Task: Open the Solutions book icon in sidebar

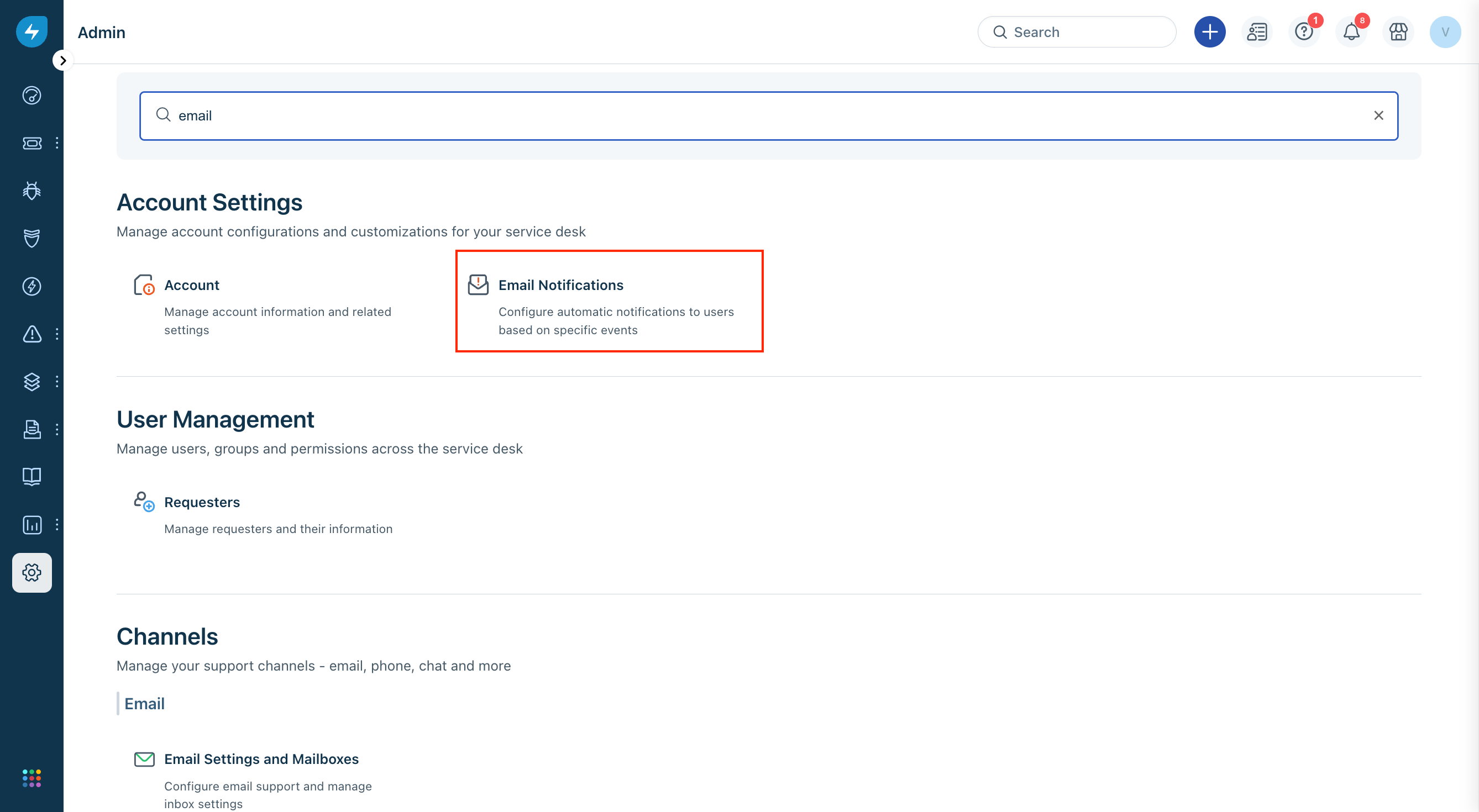Action: 32,477
